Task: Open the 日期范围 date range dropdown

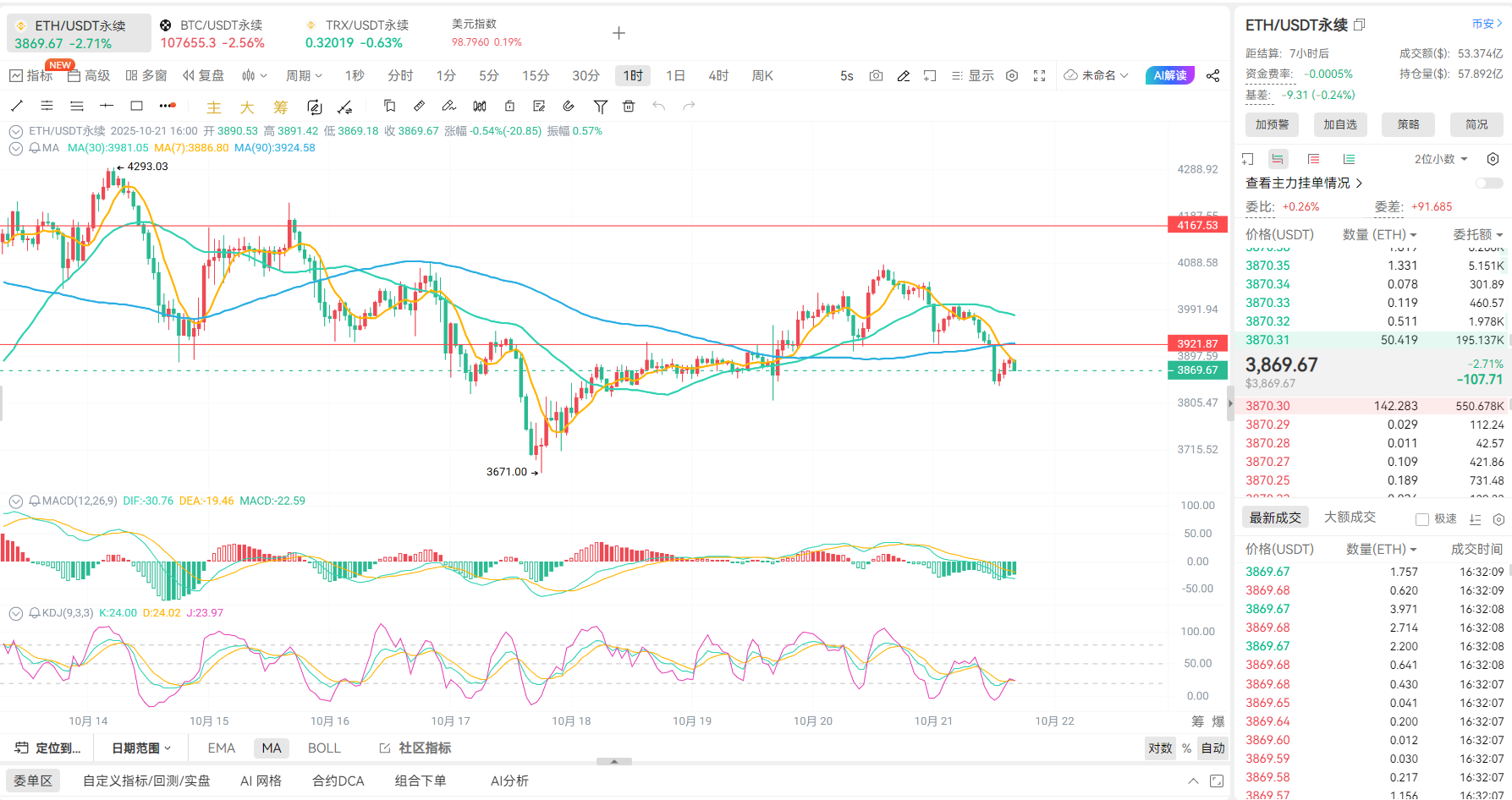Action: pos(141,748)
